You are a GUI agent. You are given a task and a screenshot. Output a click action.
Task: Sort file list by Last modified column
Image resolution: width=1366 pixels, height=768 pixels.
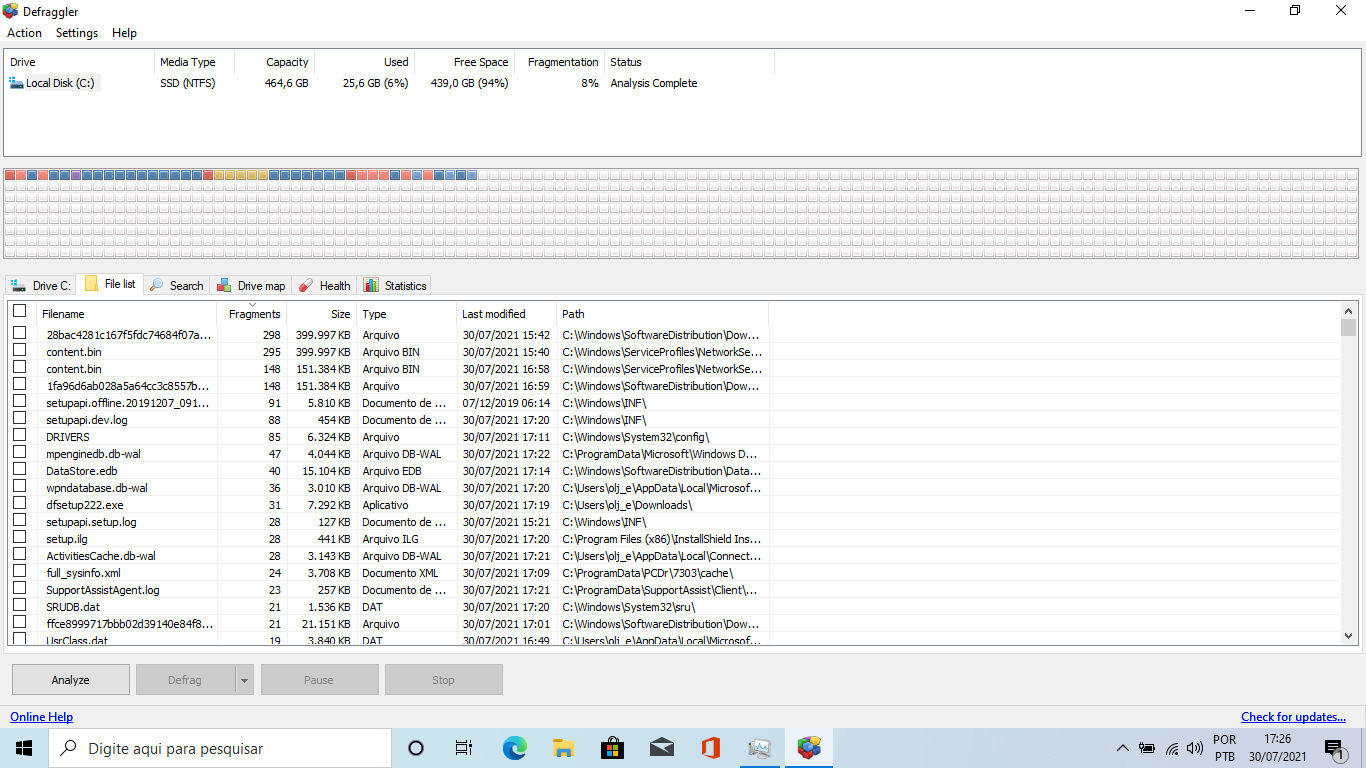507,314
